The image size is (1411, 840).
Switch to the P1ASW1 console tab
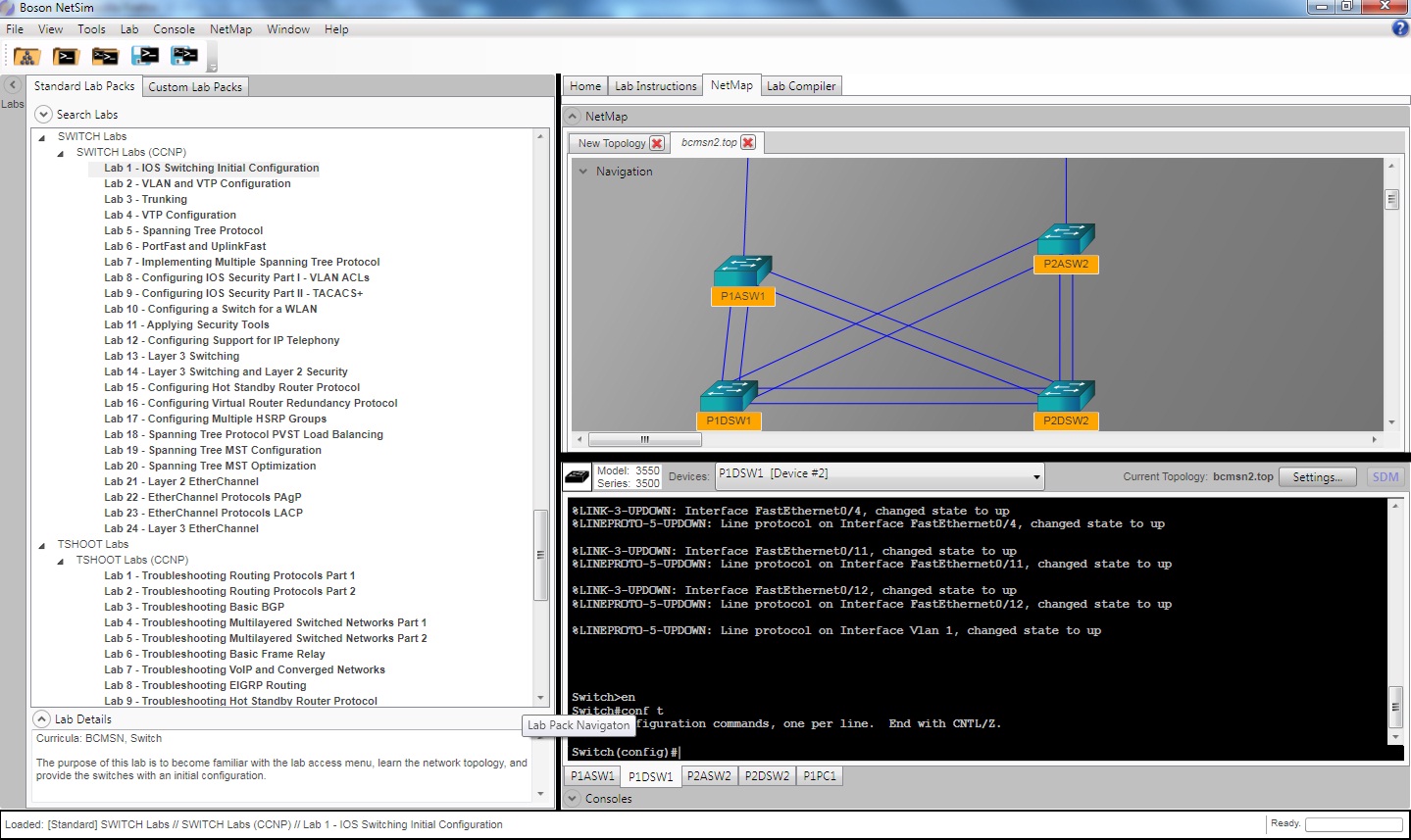pyautogui.click(x=592, y=775)
